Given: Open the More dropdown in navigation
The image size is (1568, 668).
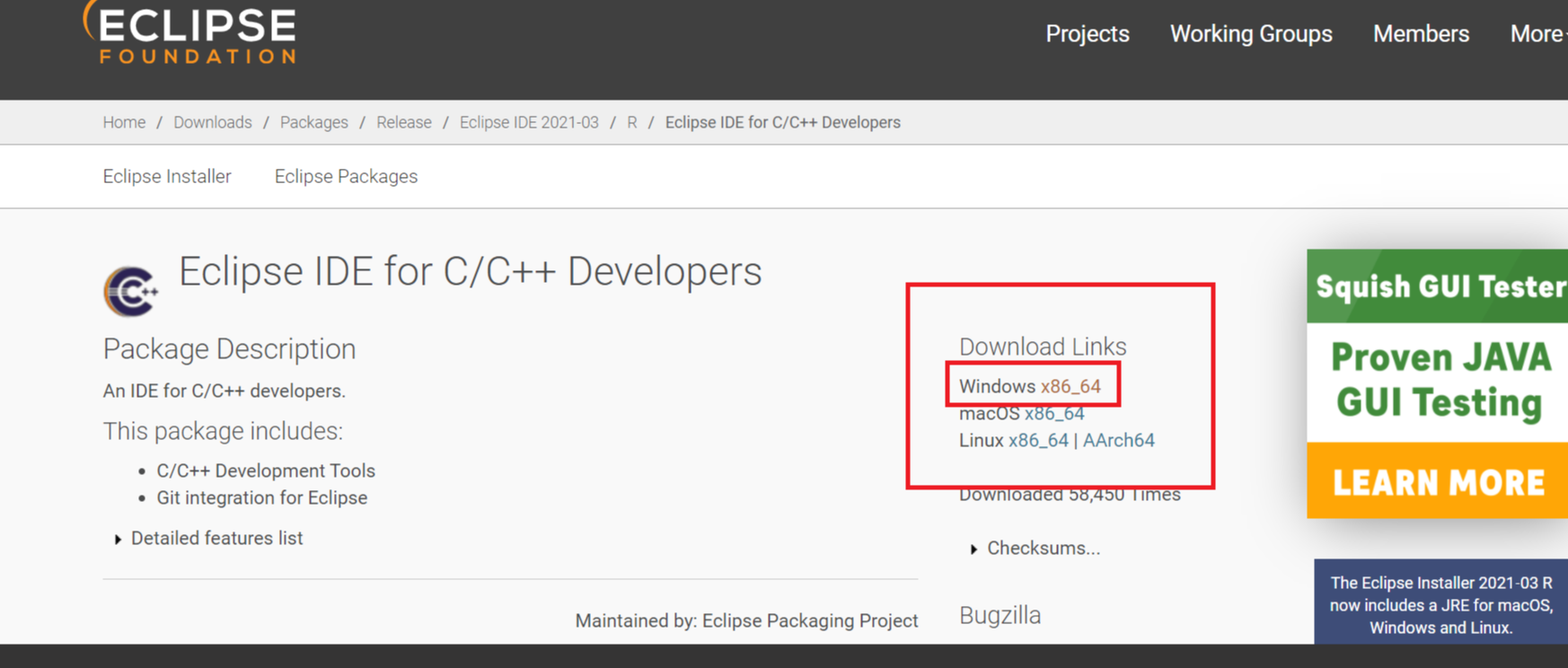Looking at the screenshot, I should 1538,34.
